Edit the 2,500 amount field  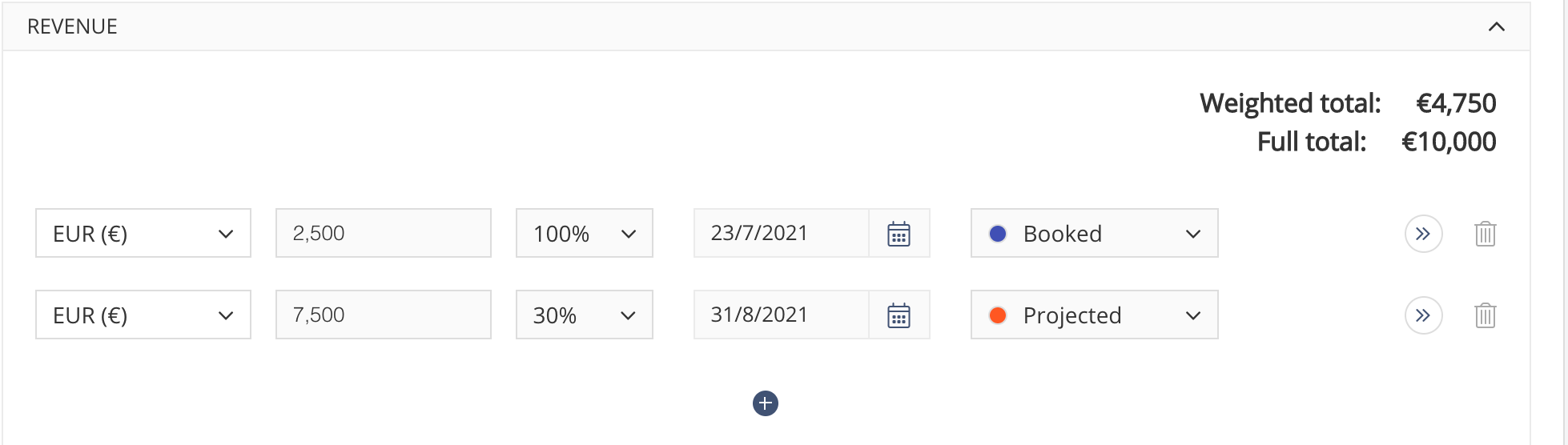(x=384, y=233)
